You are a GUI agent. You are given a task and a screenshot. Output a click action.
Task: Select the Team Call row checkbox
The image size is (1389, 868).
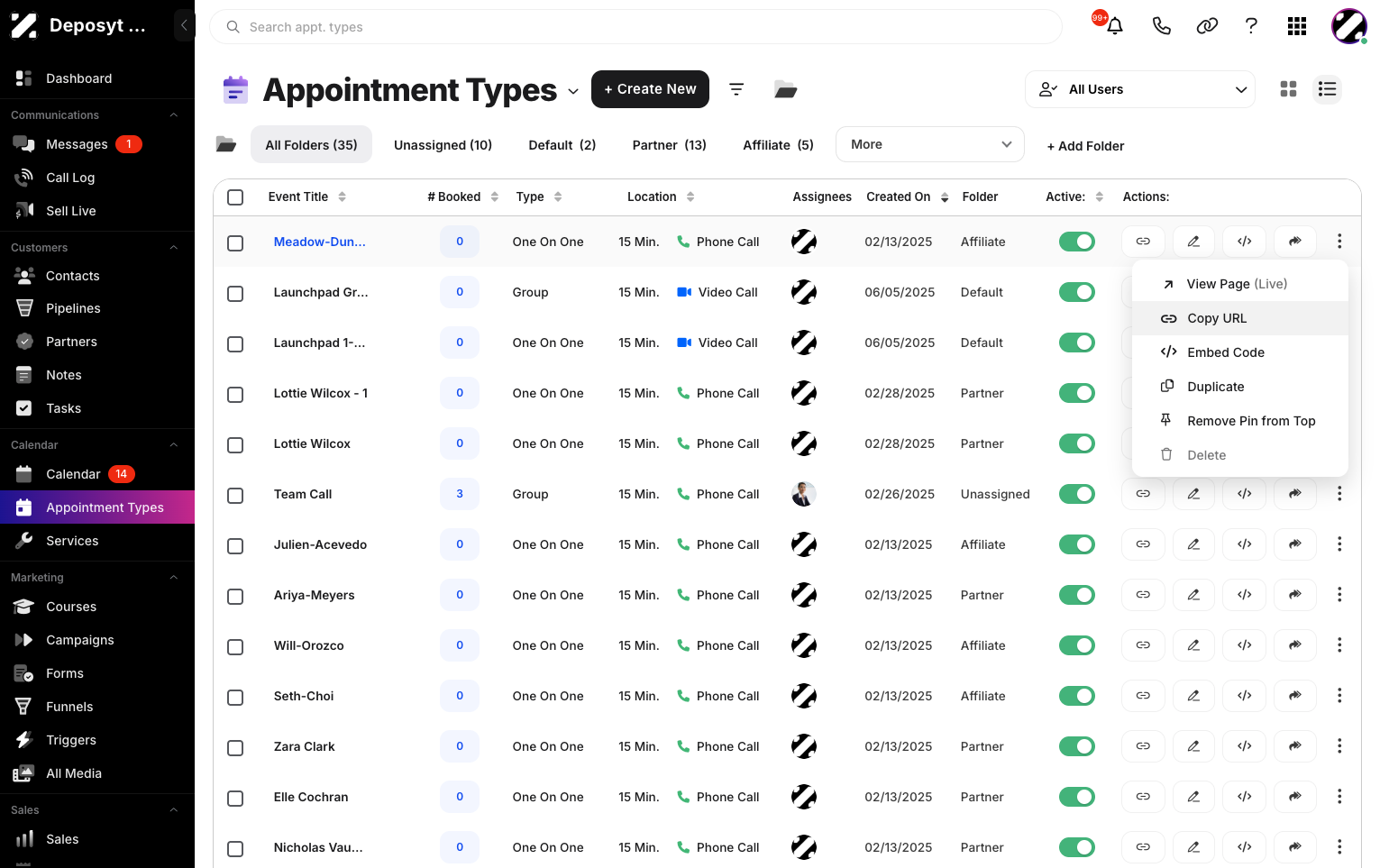[x=235, y=496]
